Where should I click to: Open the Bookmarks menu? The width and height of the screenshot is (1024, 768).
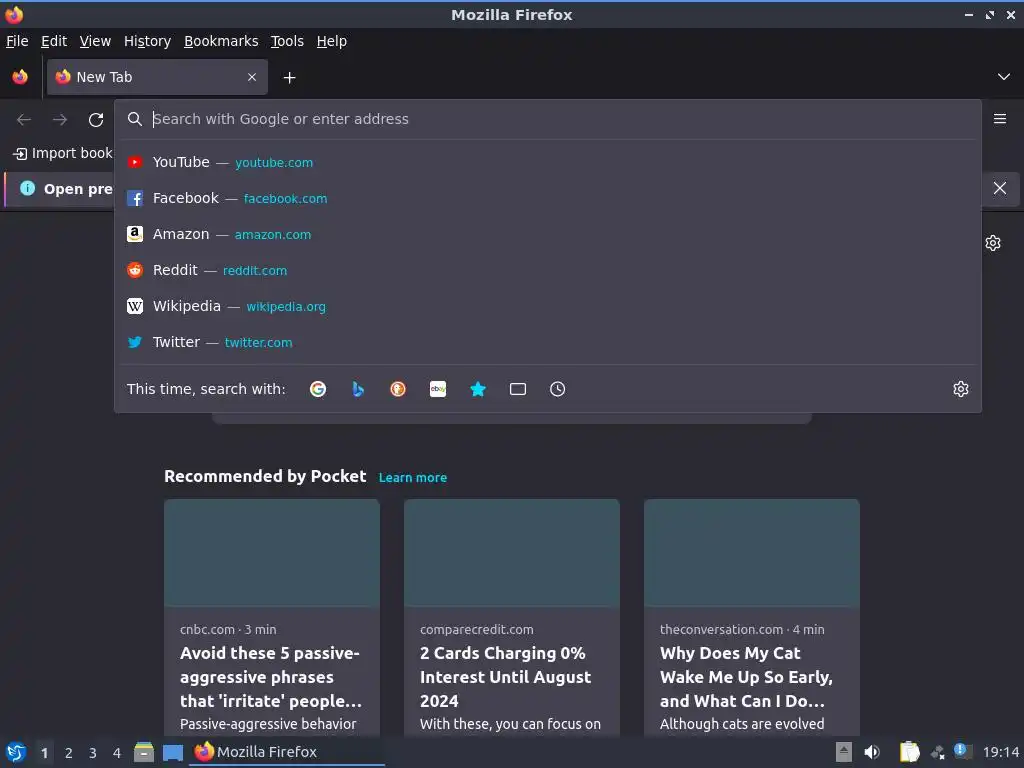(x=221, y=41)
